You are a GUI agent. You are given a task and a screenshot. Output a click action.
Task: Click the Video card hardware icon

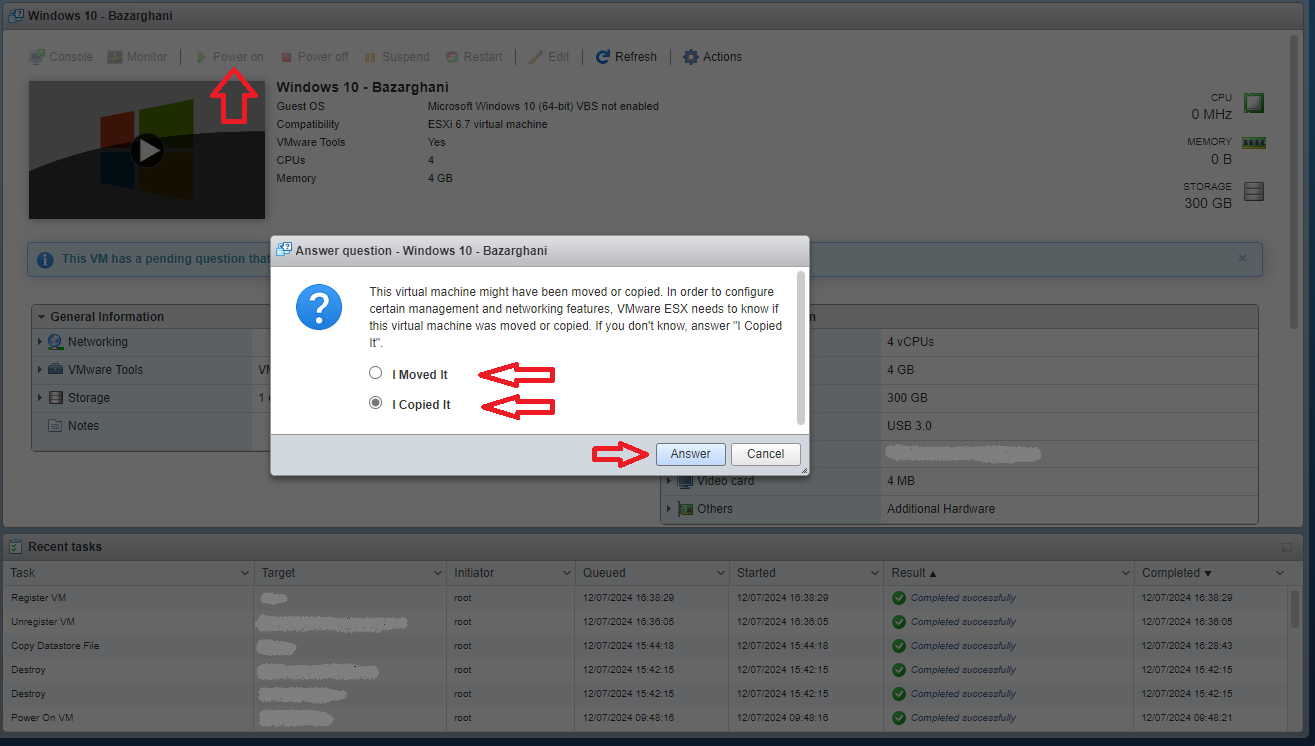click(x=685, y=481)
